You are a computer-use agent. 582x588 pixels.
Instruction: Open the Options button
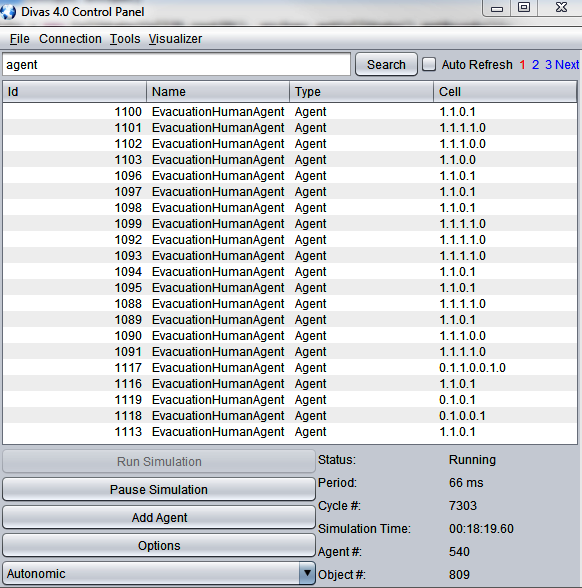pos(159,545)
